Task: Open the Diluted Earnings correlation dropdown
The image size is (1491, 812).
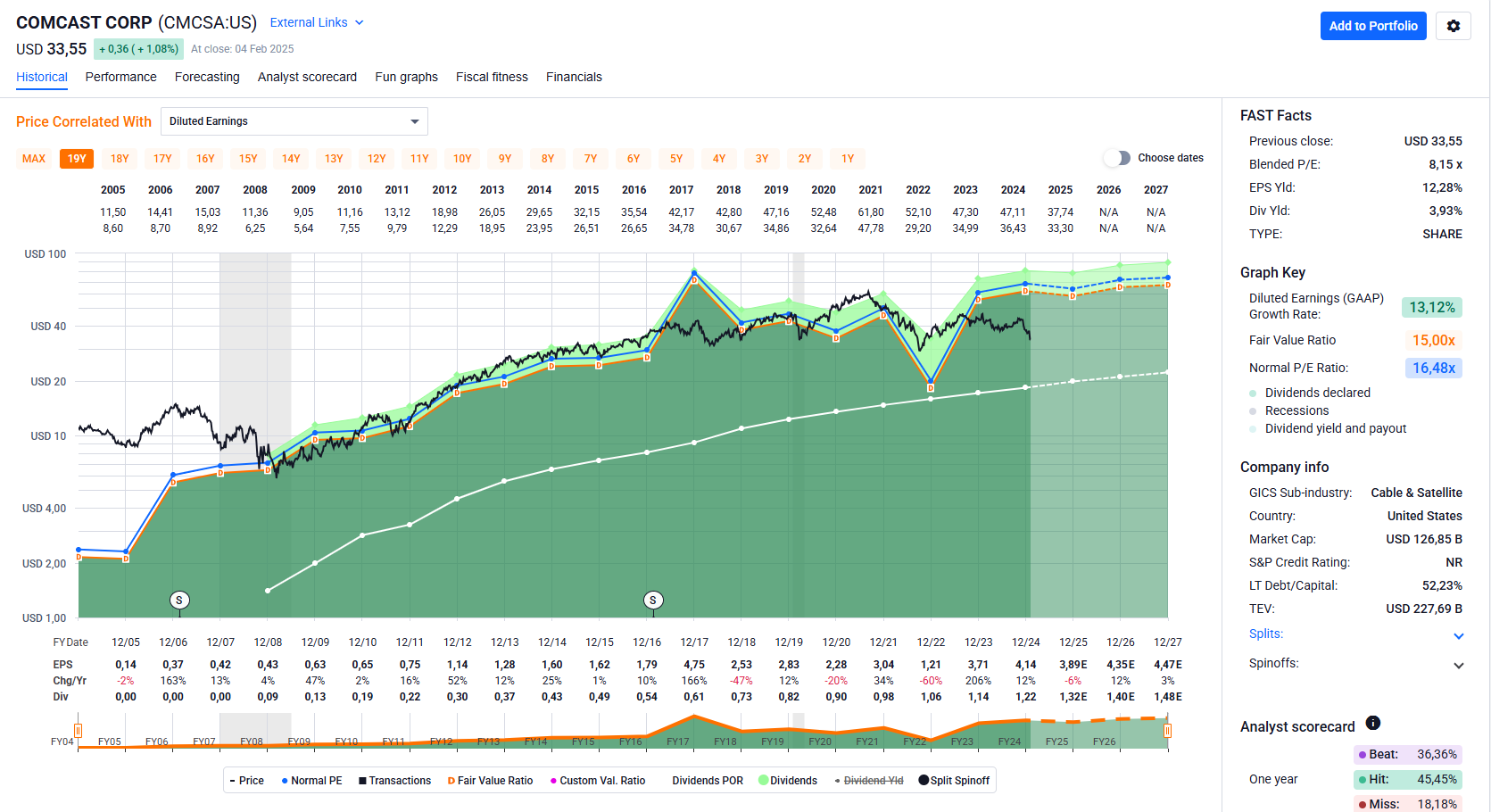Action: coord(294,121)
